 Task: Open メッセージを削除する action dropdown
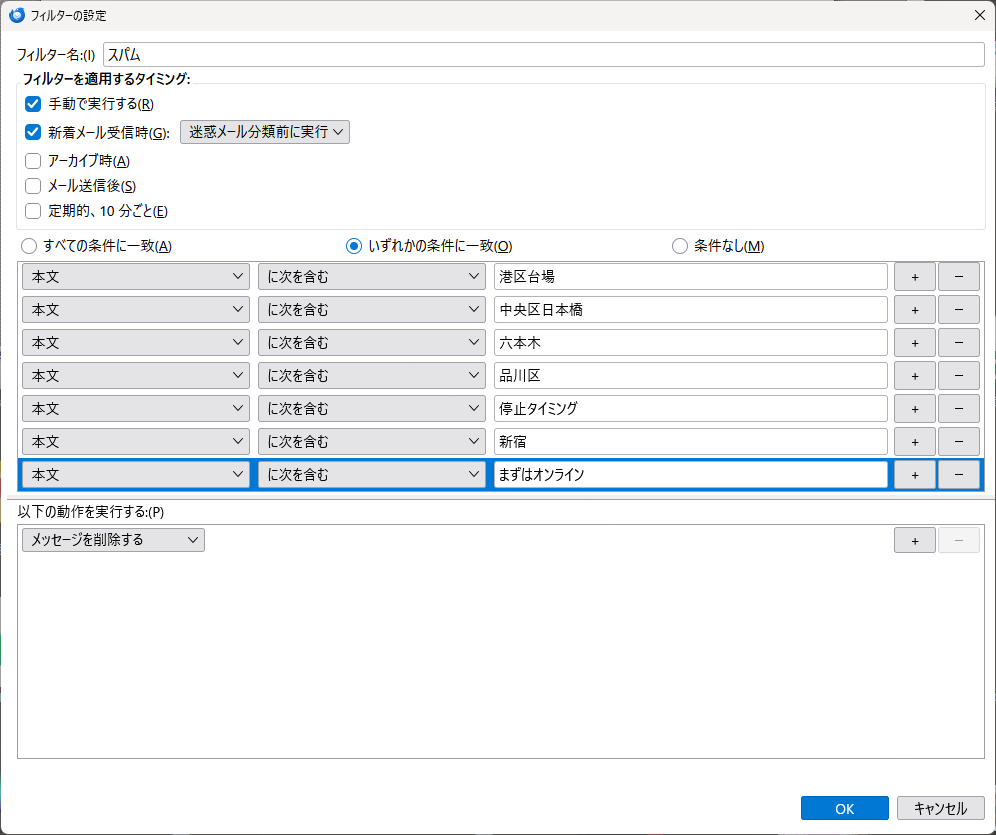tap(113, 540)
